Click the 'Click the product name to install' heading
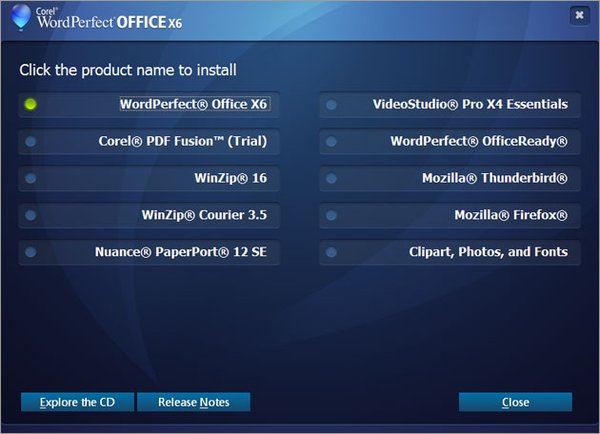Viewport: 600px width, 434px height. 128,70
